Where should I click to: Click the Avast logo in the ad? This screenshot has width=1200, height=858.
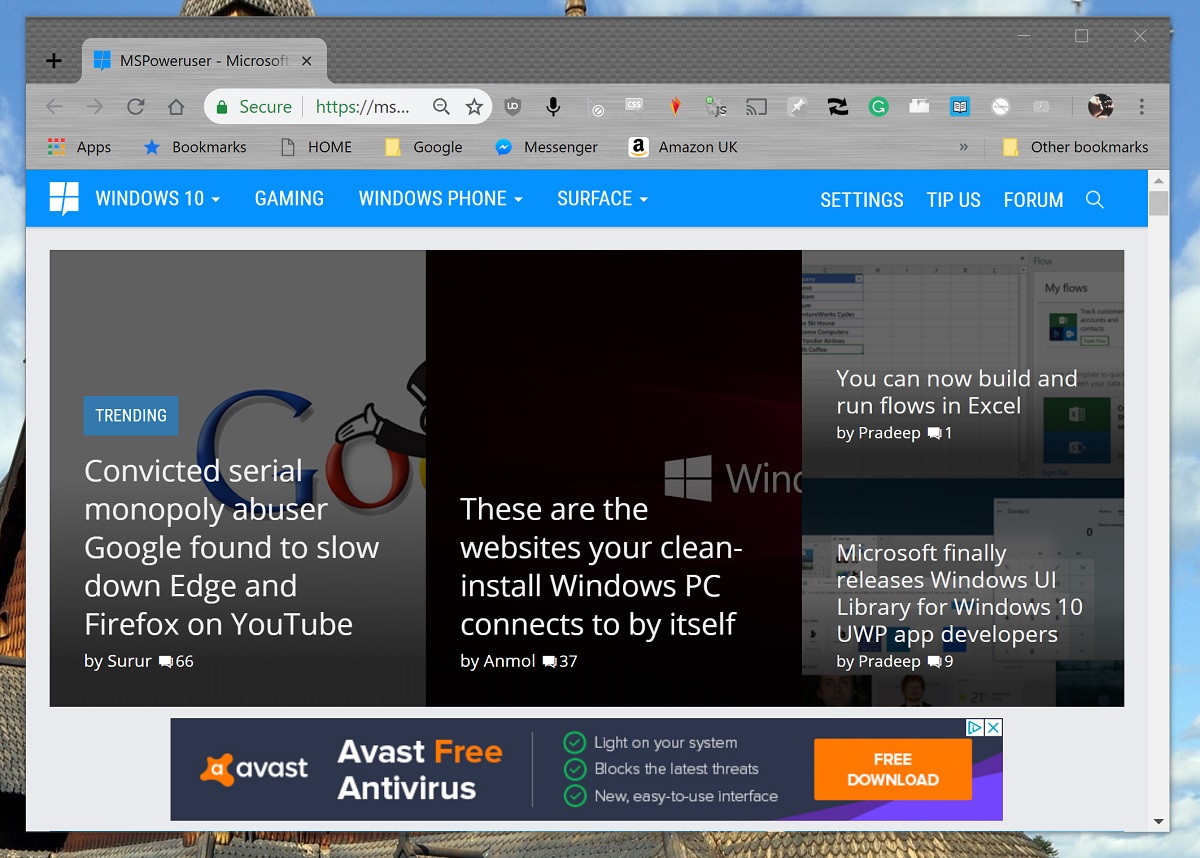pos(255,768)
